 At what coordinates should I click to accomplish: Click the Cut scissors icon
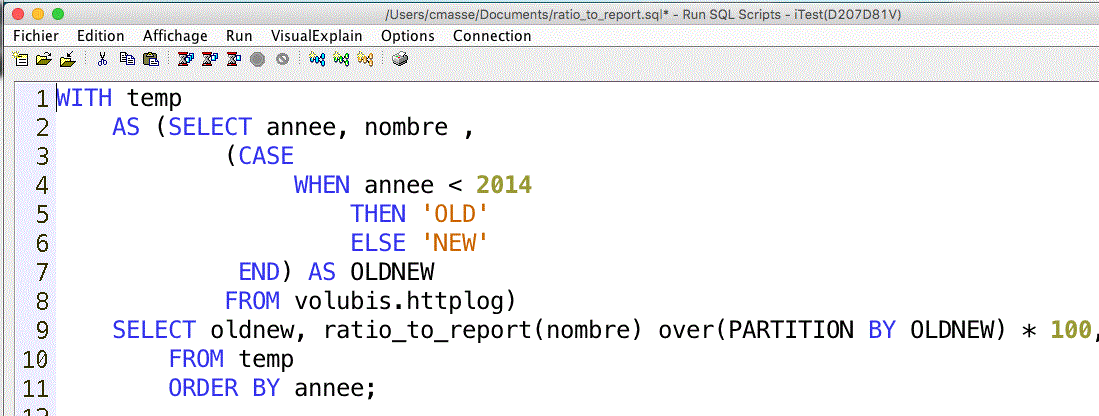tap(102, 59)
